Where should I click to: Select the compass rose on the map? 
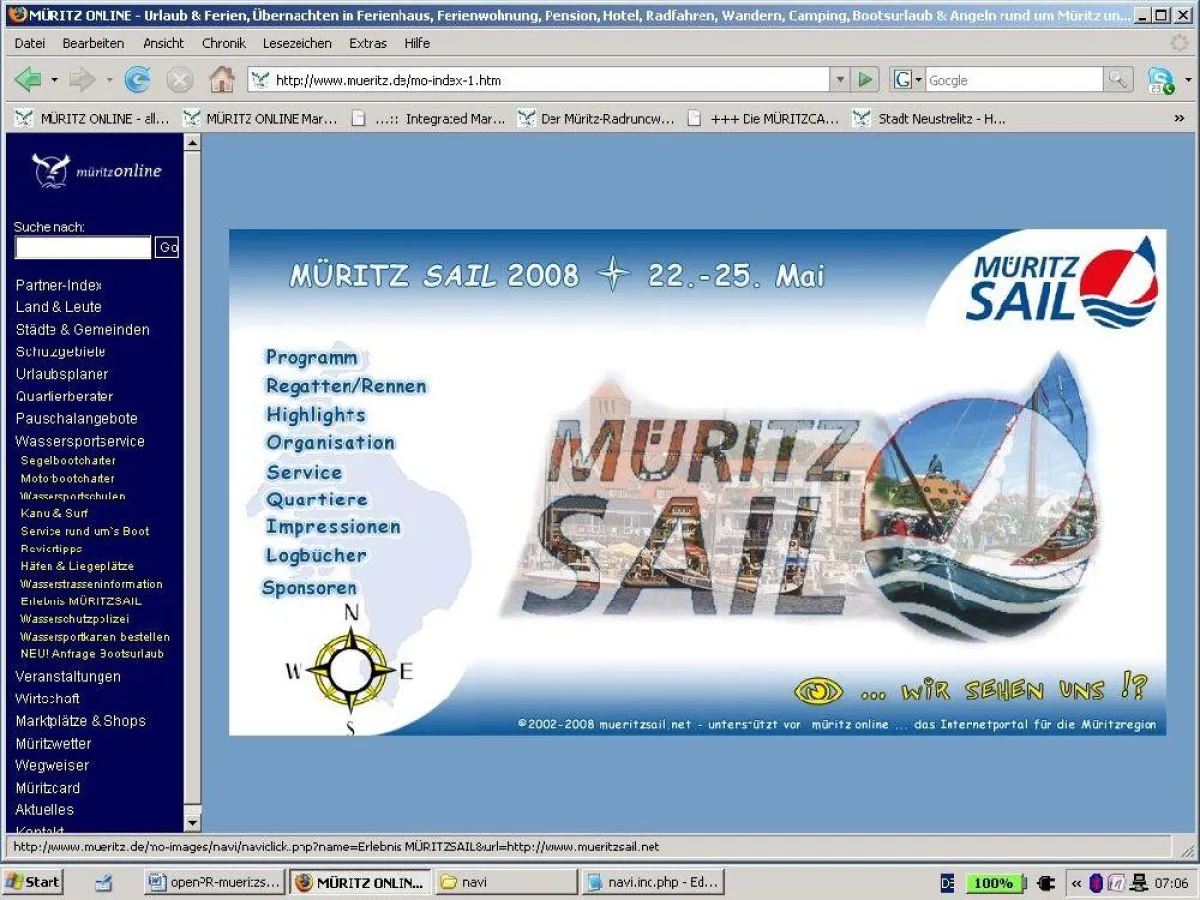[350, 672]
